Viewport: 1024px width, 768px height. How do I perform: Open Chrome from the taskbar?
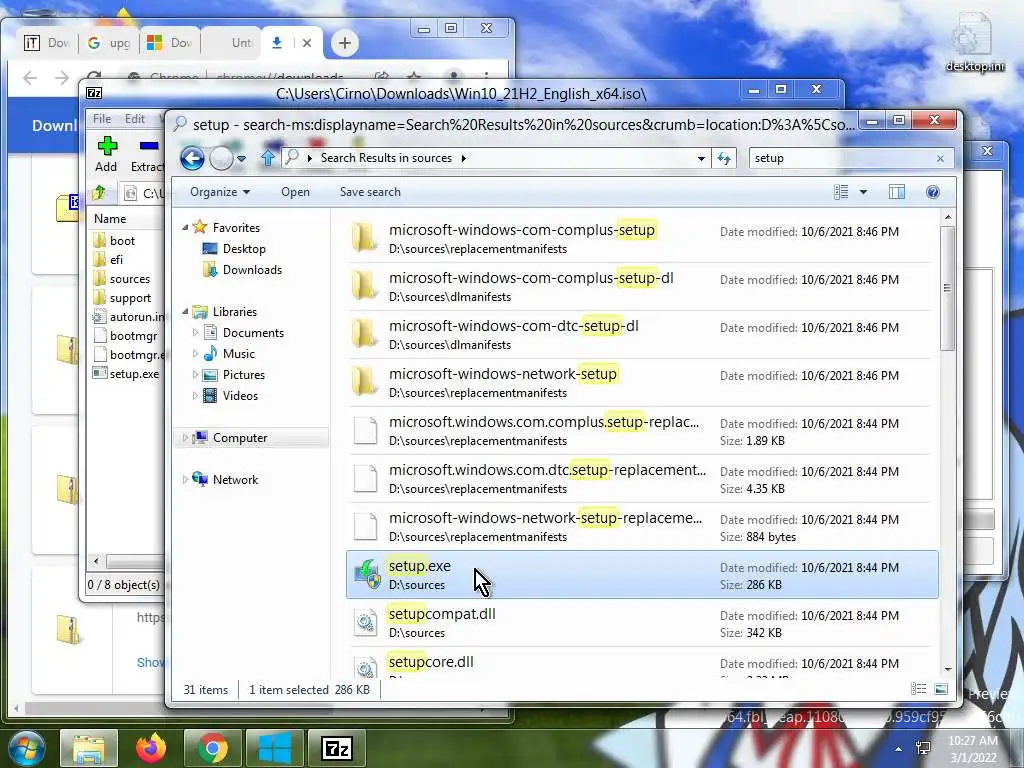(212, 748)
